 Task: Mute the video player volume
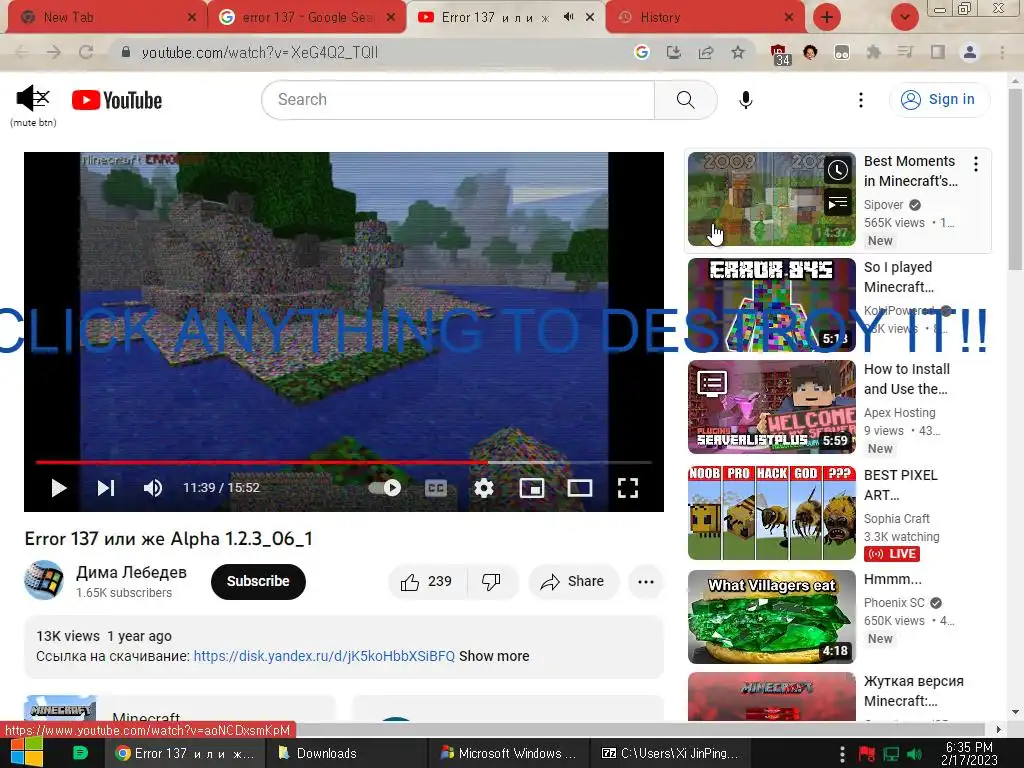click(x=153, y=488)
